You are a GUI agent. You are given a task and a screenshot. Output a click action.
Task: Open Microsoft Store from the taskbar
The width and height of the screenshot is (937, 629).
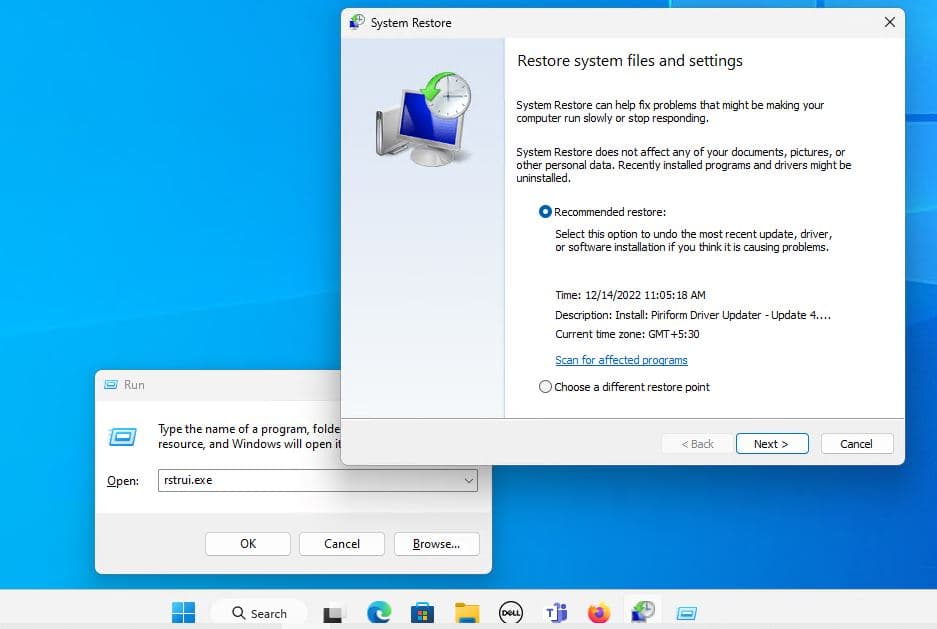[x=422, y=612]
